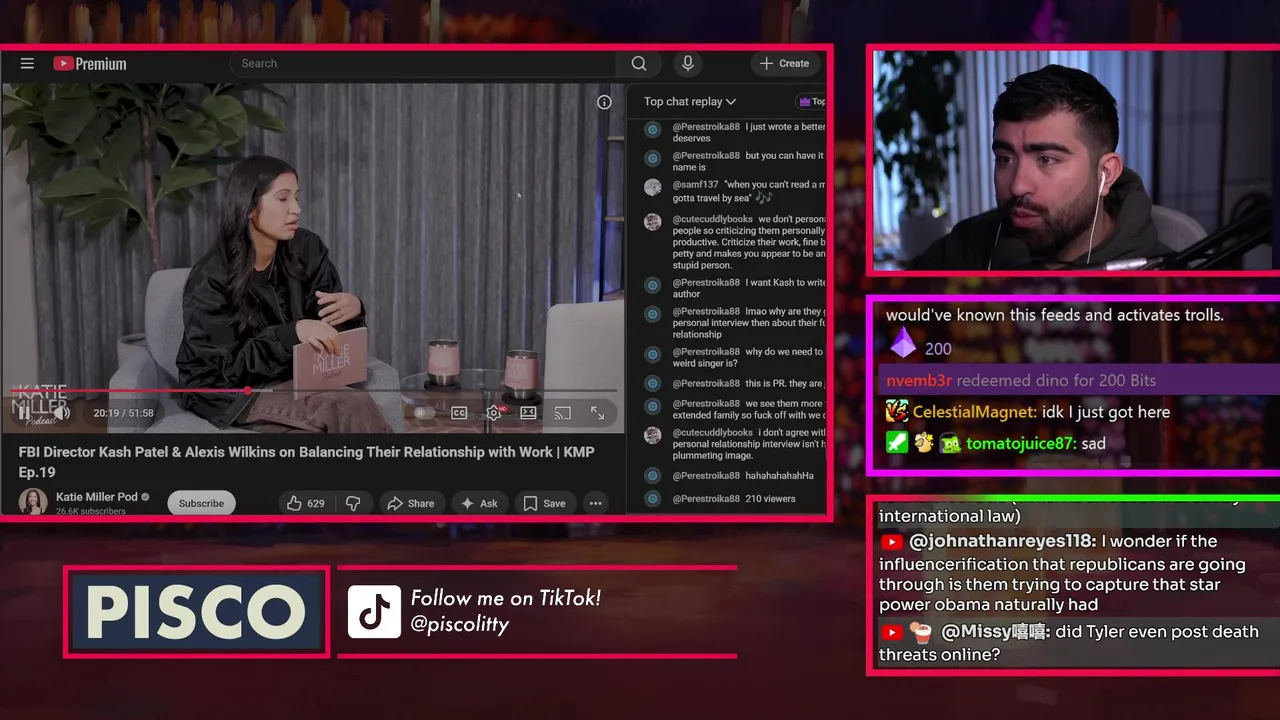Viewport: 1280px width, 720px height.
Task: Click the '26.6K subscribers' count text
Action: coord(91,511)
